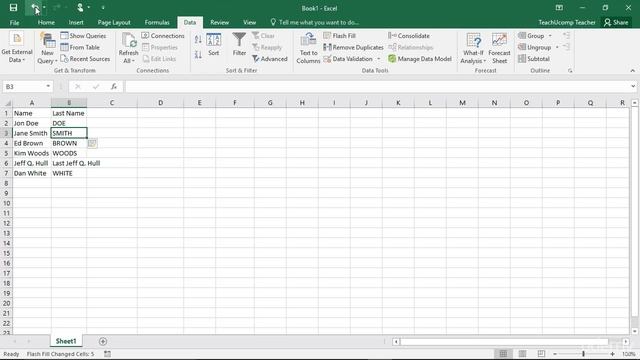640x360 pixels.
Task: Collapse the ribbon with the chevron
Action: point(632,71)
